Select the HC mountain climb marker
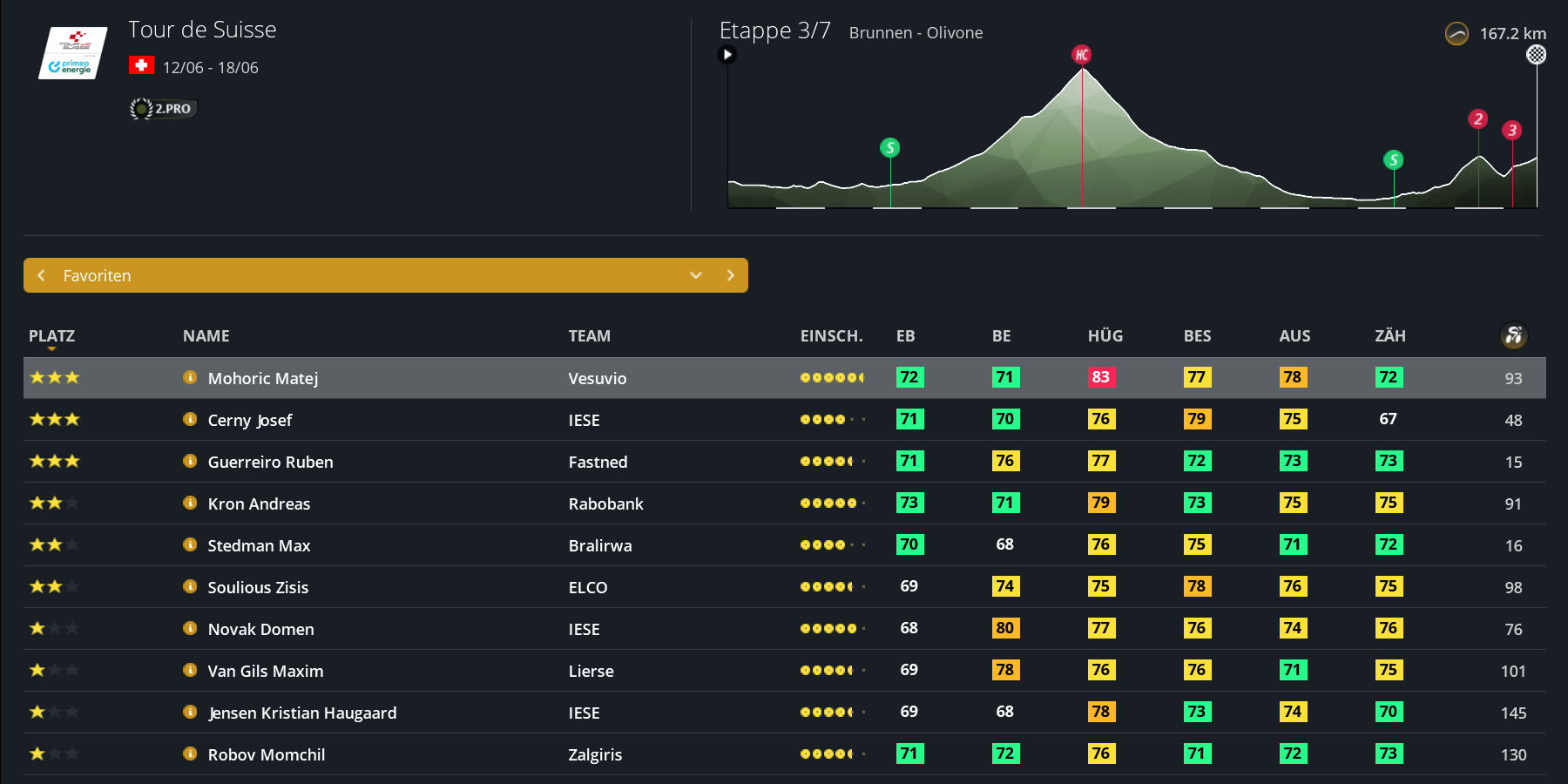 (1081, 55)
